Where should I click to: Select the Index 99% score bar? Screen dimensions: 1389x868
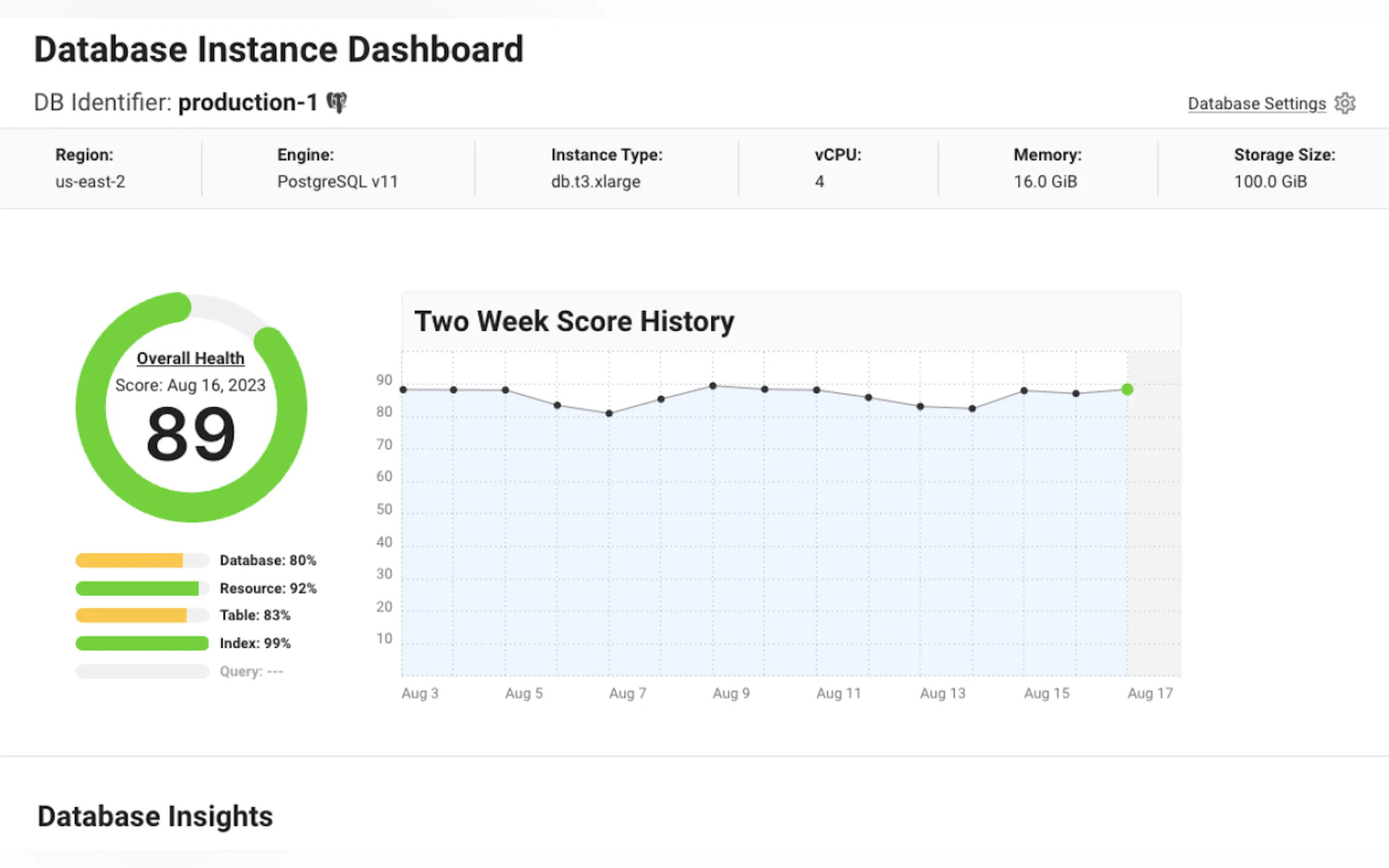[x=142, y=643]
